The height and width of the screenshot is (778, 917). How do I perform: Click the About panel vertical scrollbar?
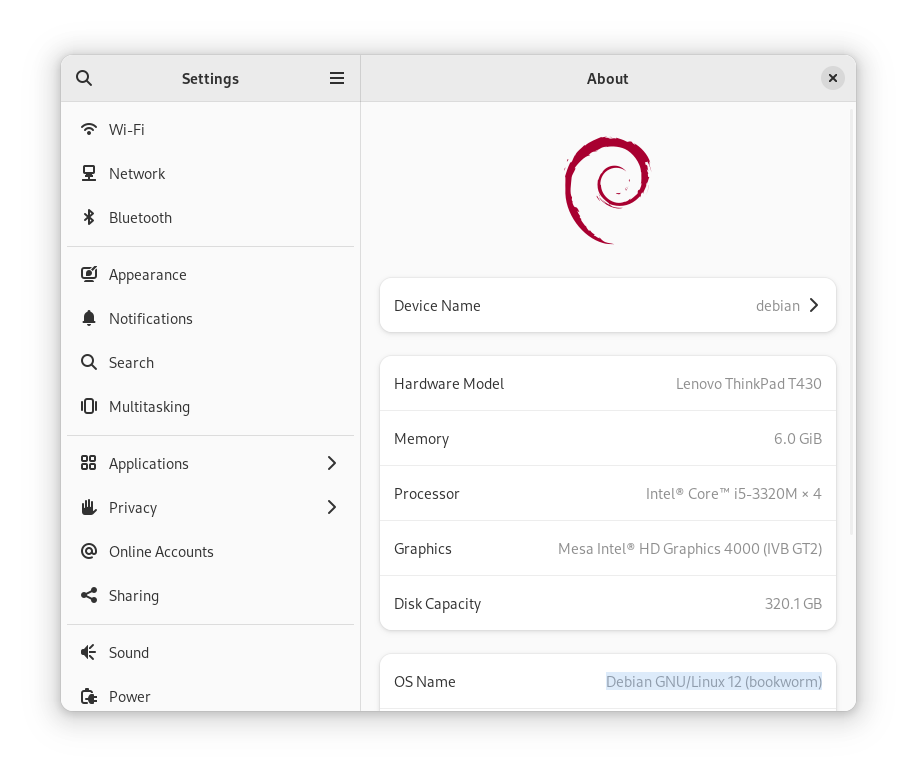click(x=852, y=322)
